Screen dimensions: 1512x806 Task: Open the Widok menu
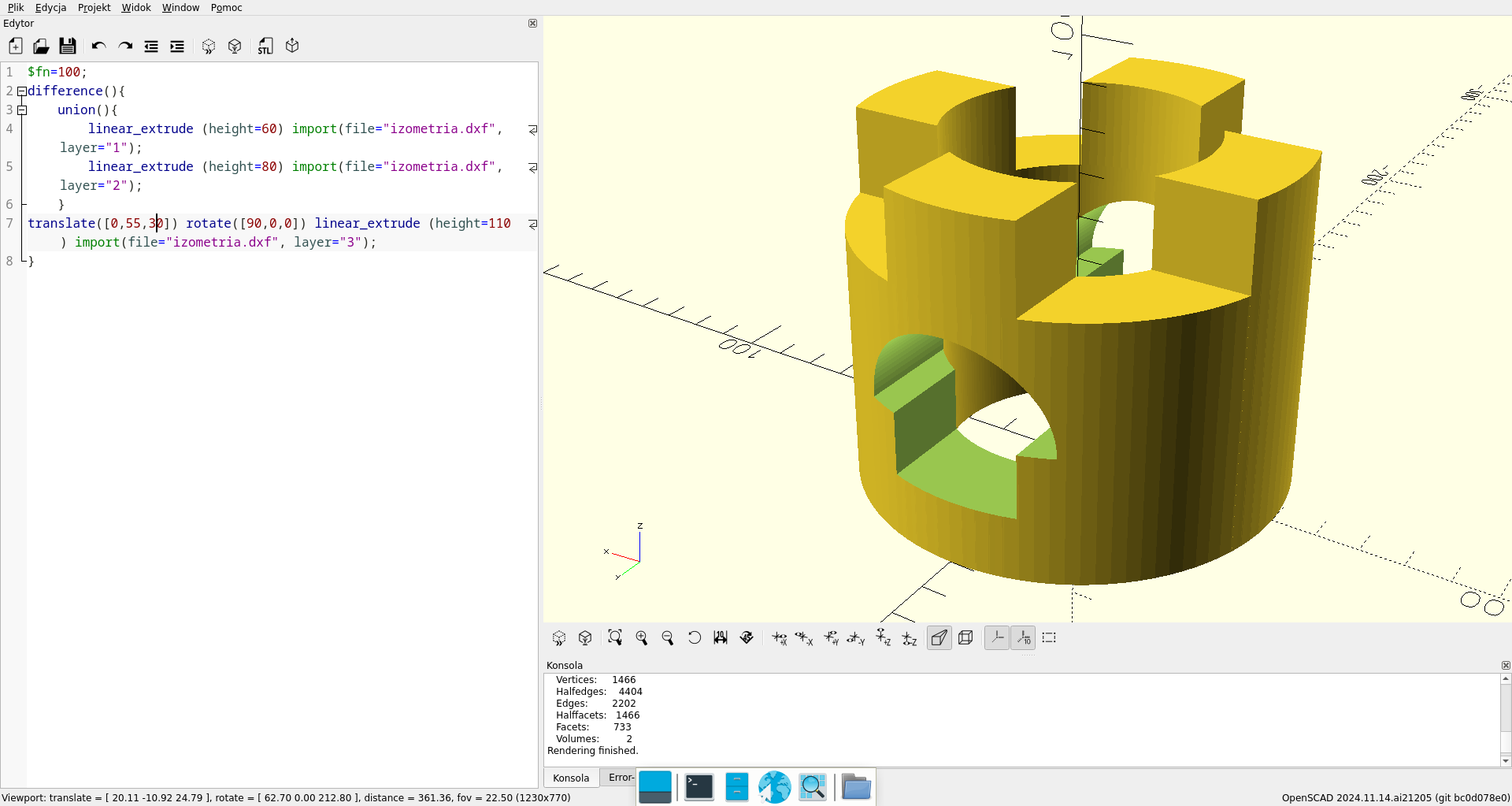click(x=136, y=8)
